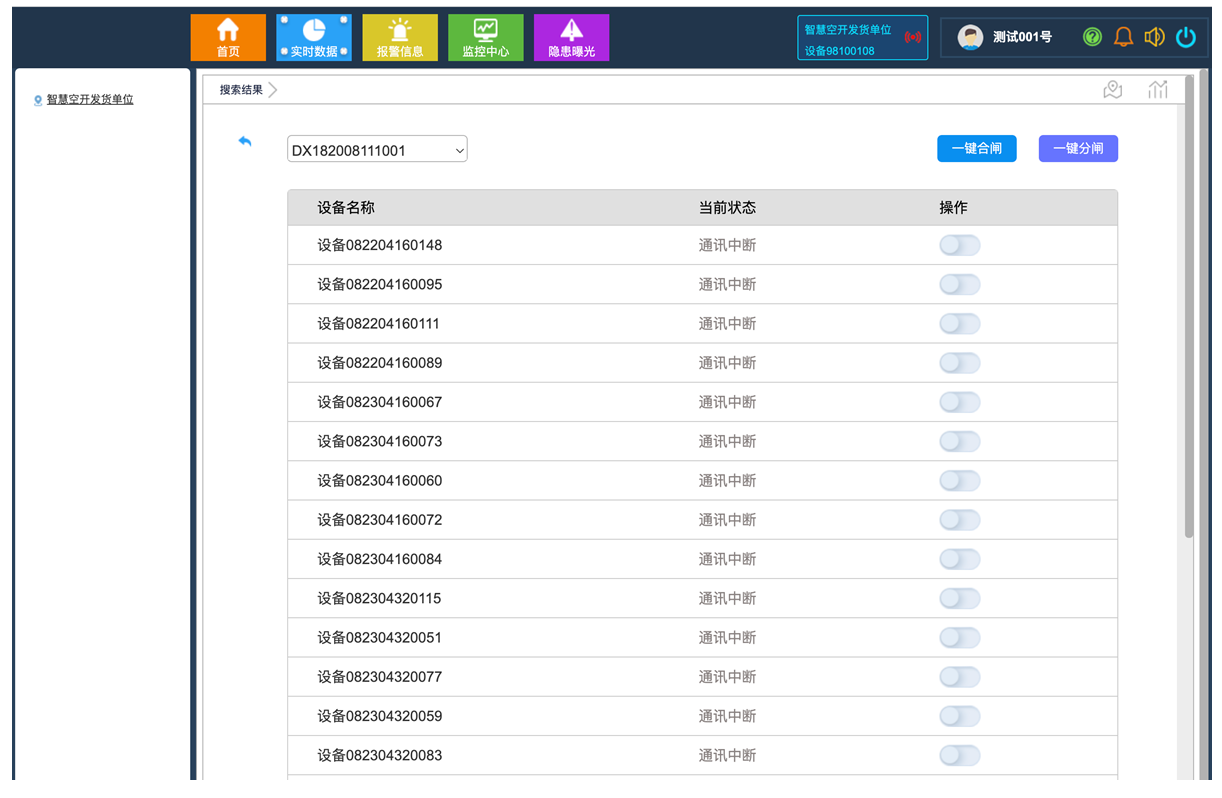Switch to the 监控中心 tab
1222x798 pixels.
(486, 38)
